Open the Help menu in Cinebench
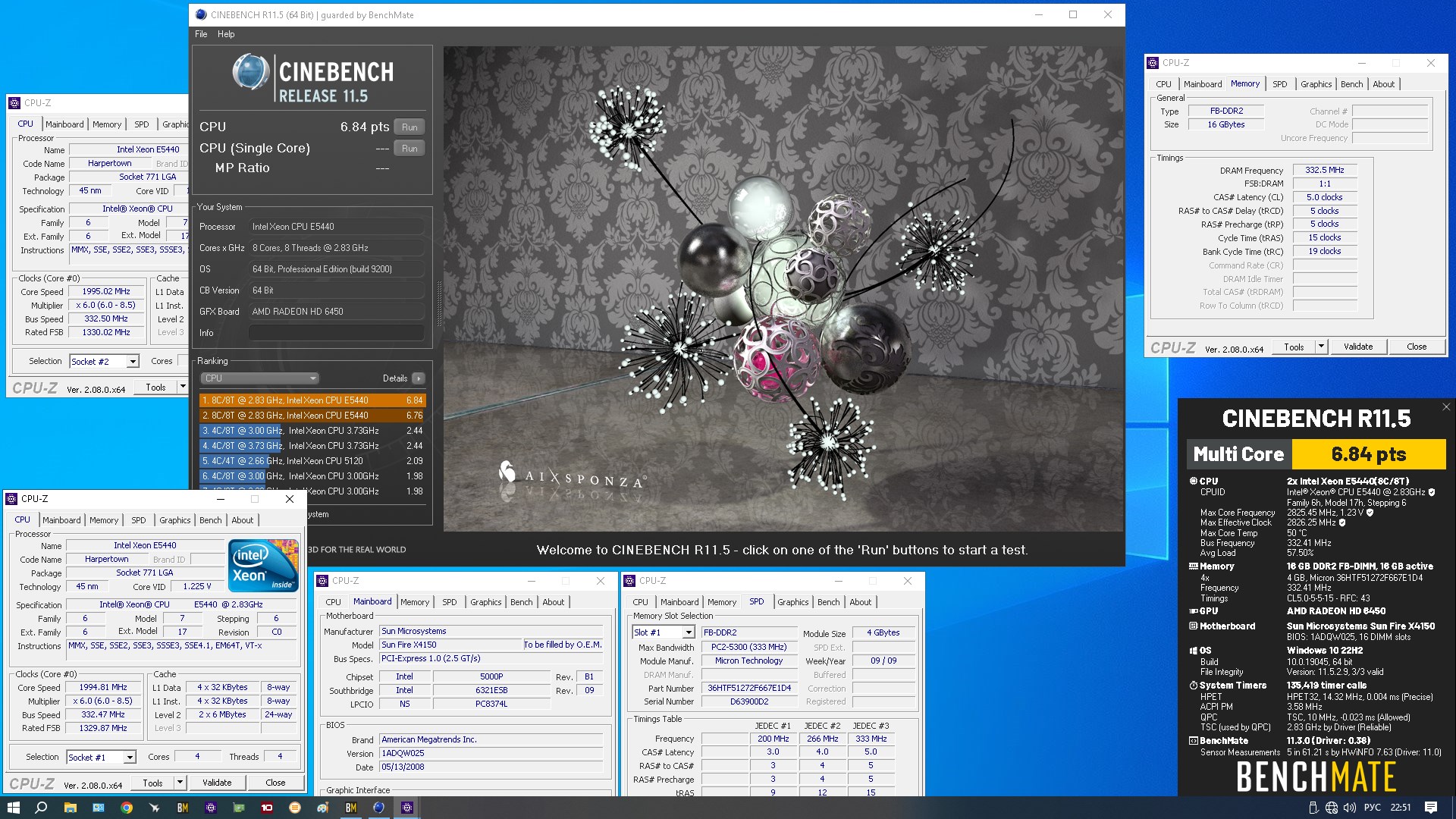1456x819 pixels. click(226, 34)
